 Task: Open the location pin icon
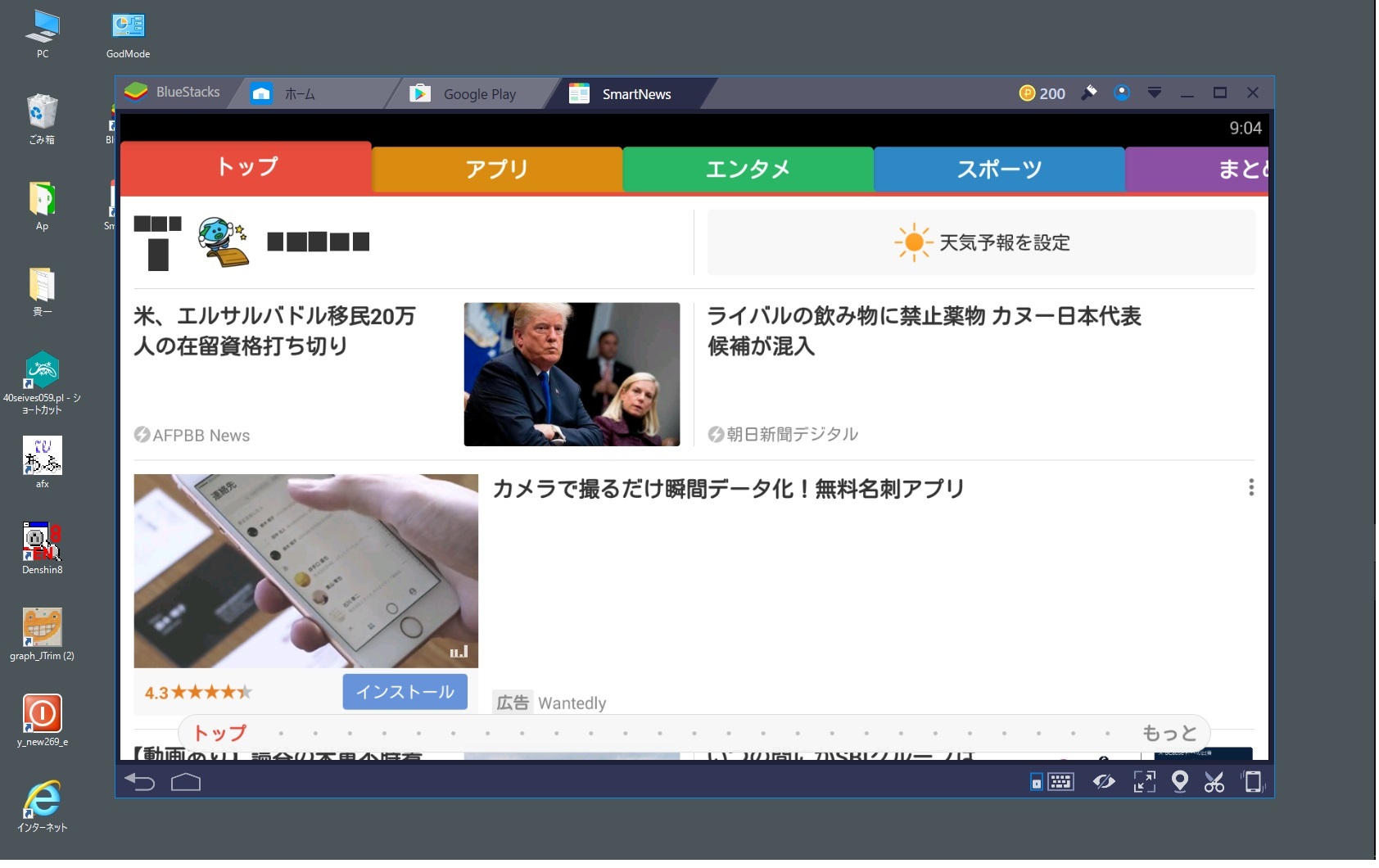[1180, 782]
